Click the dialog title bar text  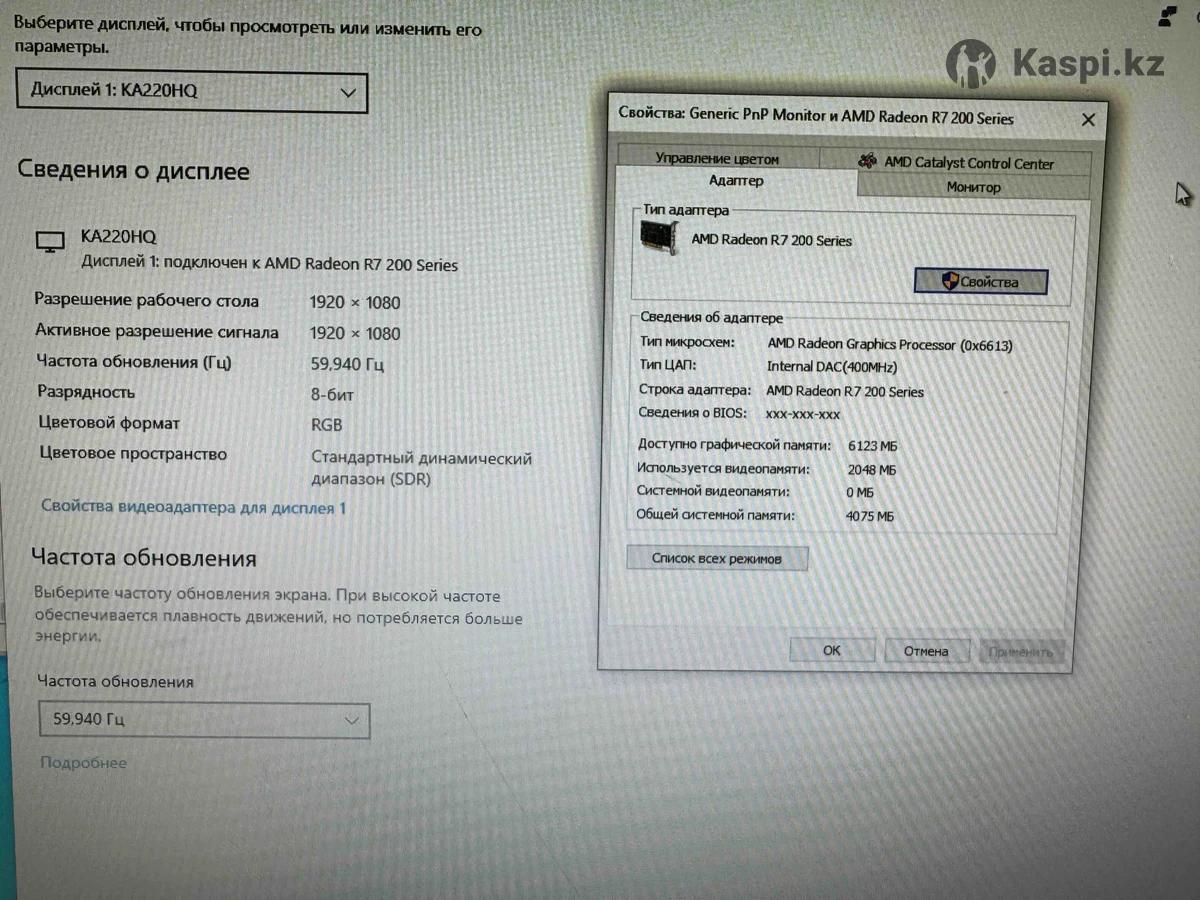tap(815, 117)
